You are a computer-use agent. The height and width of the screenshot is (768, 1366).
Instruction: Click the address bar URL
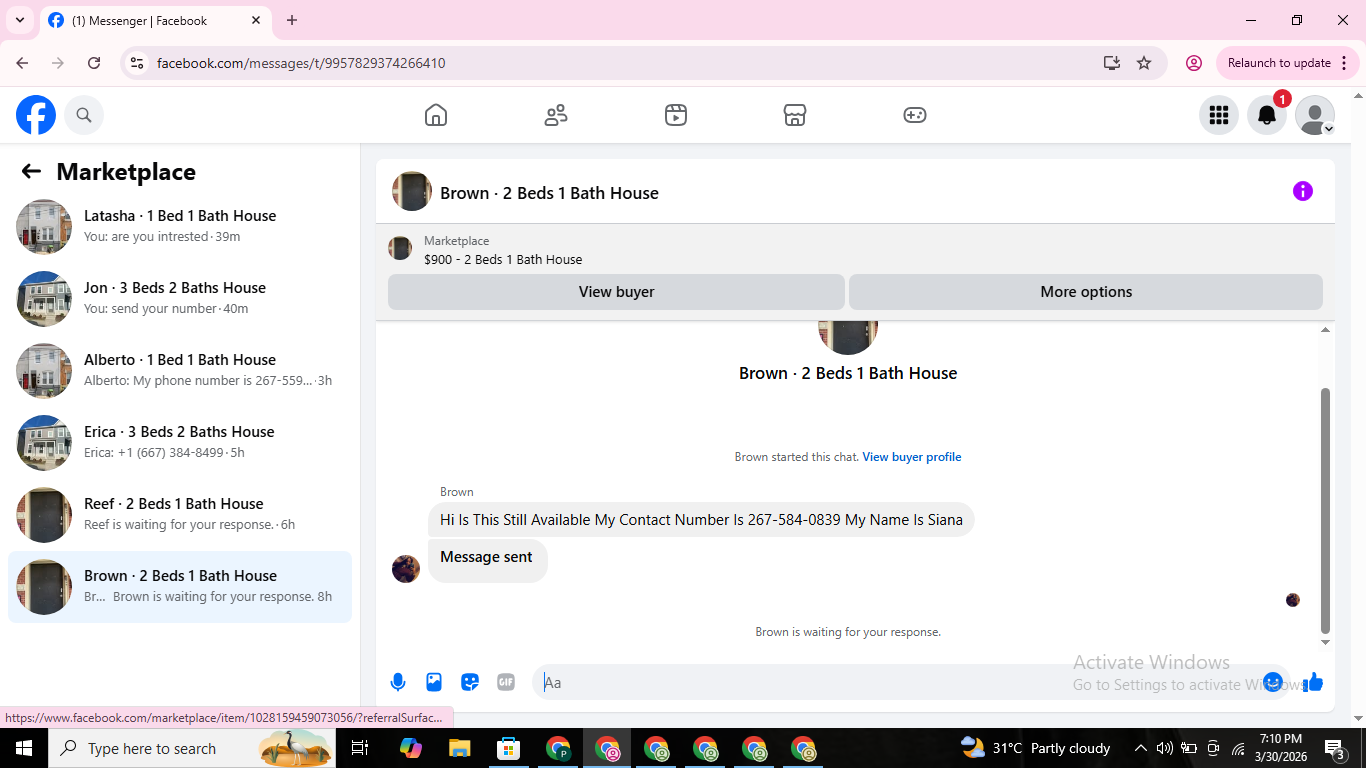[x=301, y=63]
